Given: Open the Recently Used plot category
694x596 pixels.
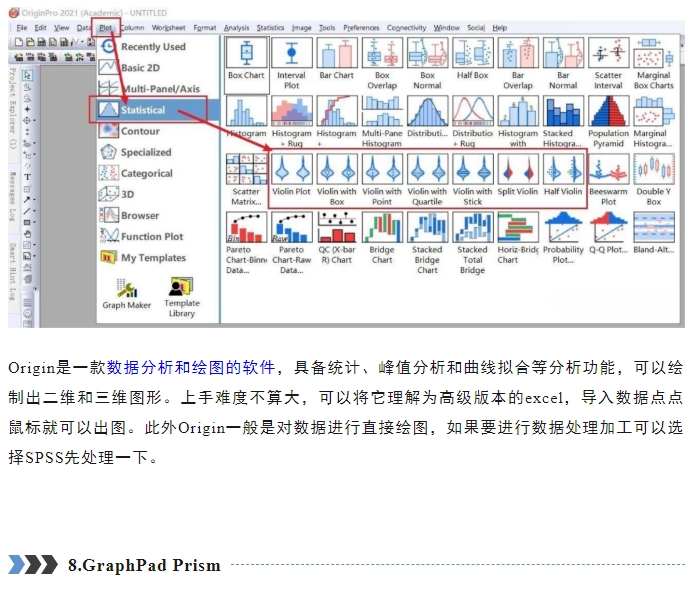Looking at the screenshot, I should (144, 46).
